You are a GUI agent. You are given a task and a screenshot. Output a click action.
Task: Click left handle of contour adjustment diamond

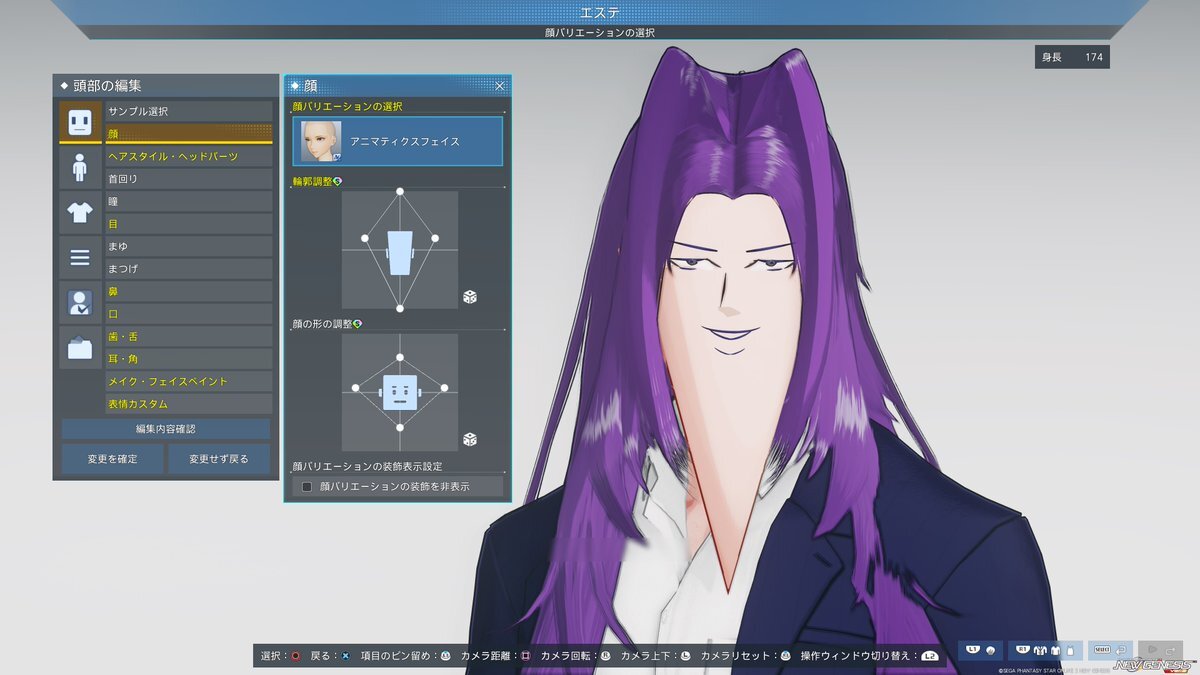click(365, 238)
